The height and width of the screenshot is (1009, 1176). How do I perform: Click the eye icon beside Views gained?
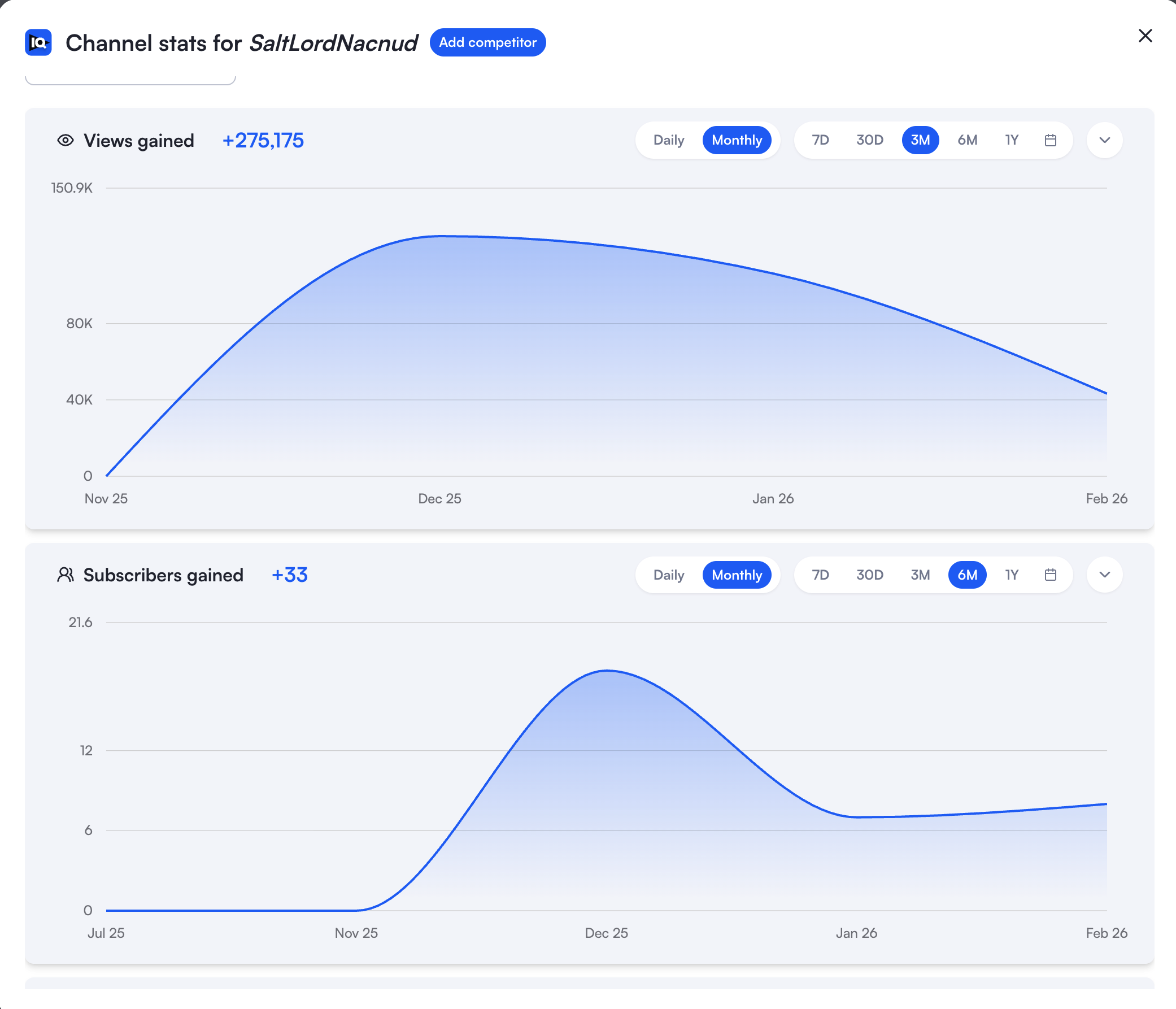click(x=66, y=140)
